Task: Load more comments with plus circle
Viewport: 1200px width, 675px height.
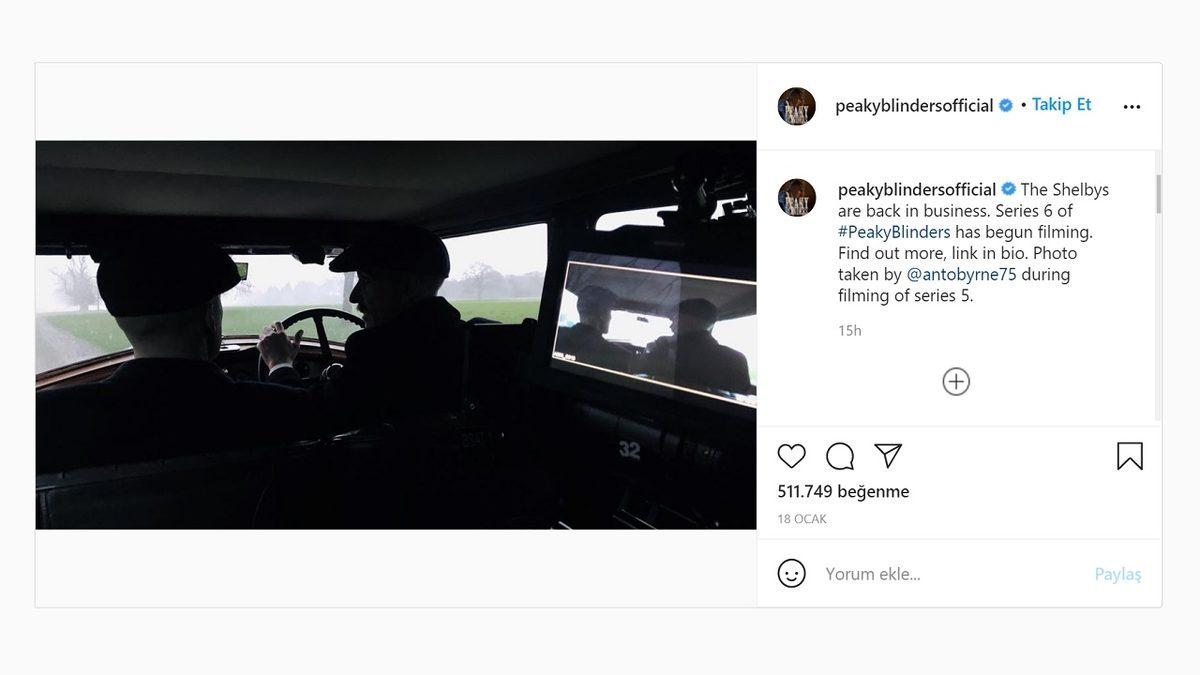Action: pos(956,381)
